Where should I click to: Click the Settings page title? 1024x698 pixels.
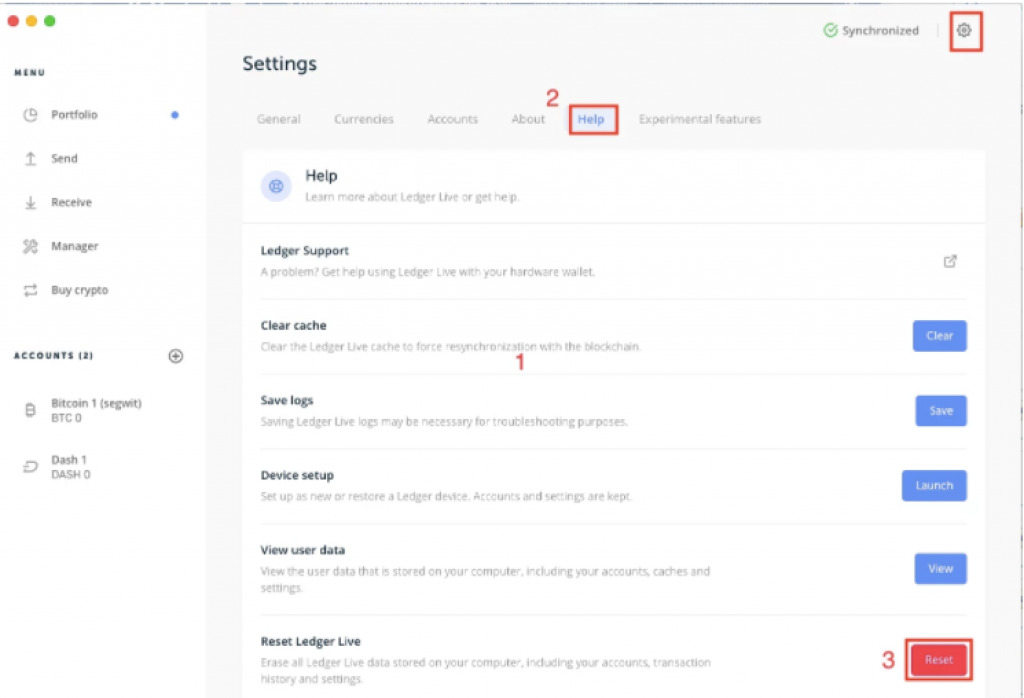coord(280,63)
